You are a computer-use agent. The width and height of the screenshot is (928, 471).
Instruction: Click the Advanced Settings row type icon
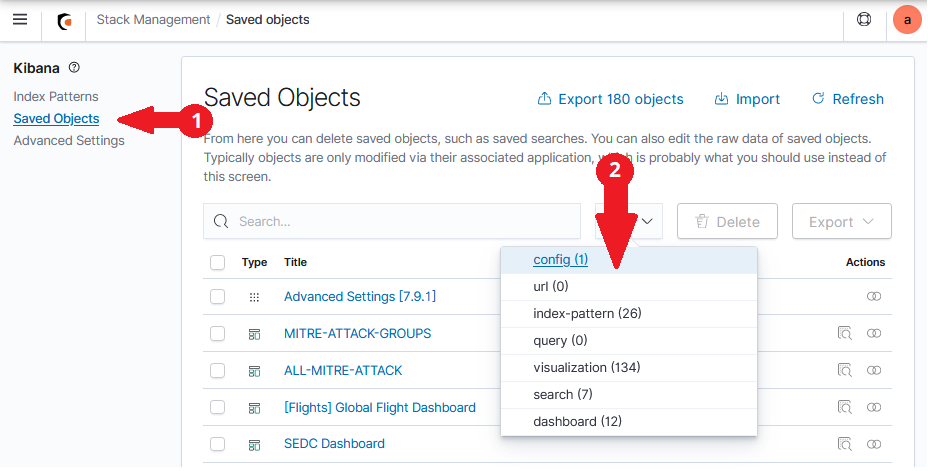(x=254, y=297)
